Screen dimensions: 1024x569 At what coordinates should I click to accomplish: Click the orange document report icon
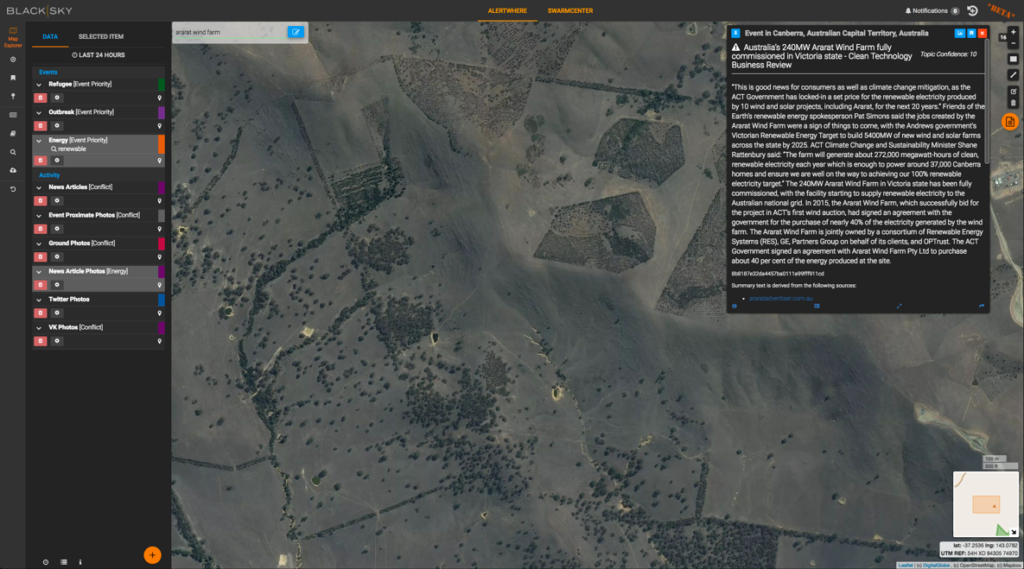click(1010, 122)
